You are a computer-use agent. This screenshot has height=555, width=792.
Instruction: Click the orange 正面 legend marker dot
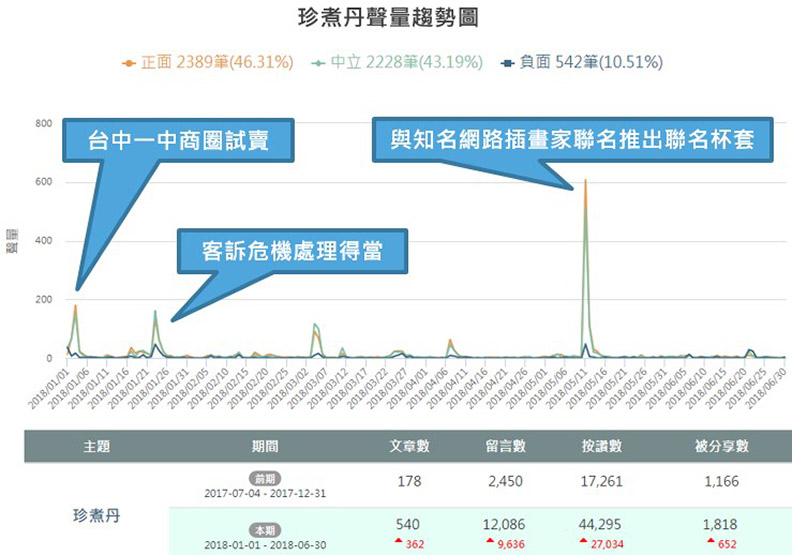pyautogui.click(x=128, y=63)
